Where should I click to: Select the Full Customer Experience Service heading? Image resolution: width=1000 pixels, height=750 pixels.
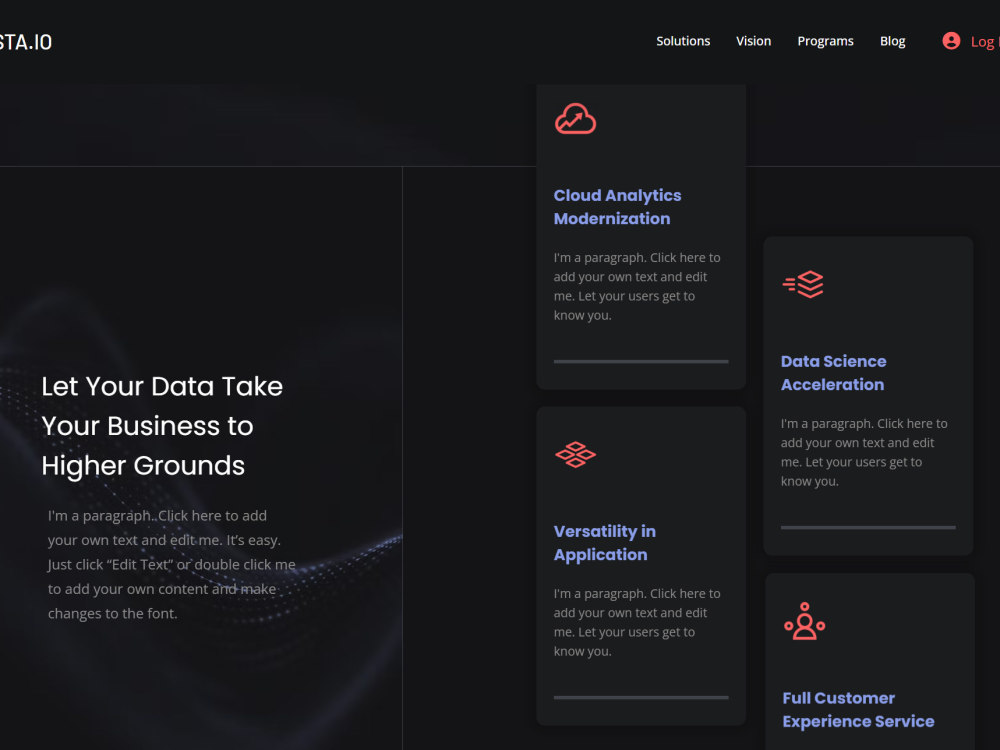[858, 709]
